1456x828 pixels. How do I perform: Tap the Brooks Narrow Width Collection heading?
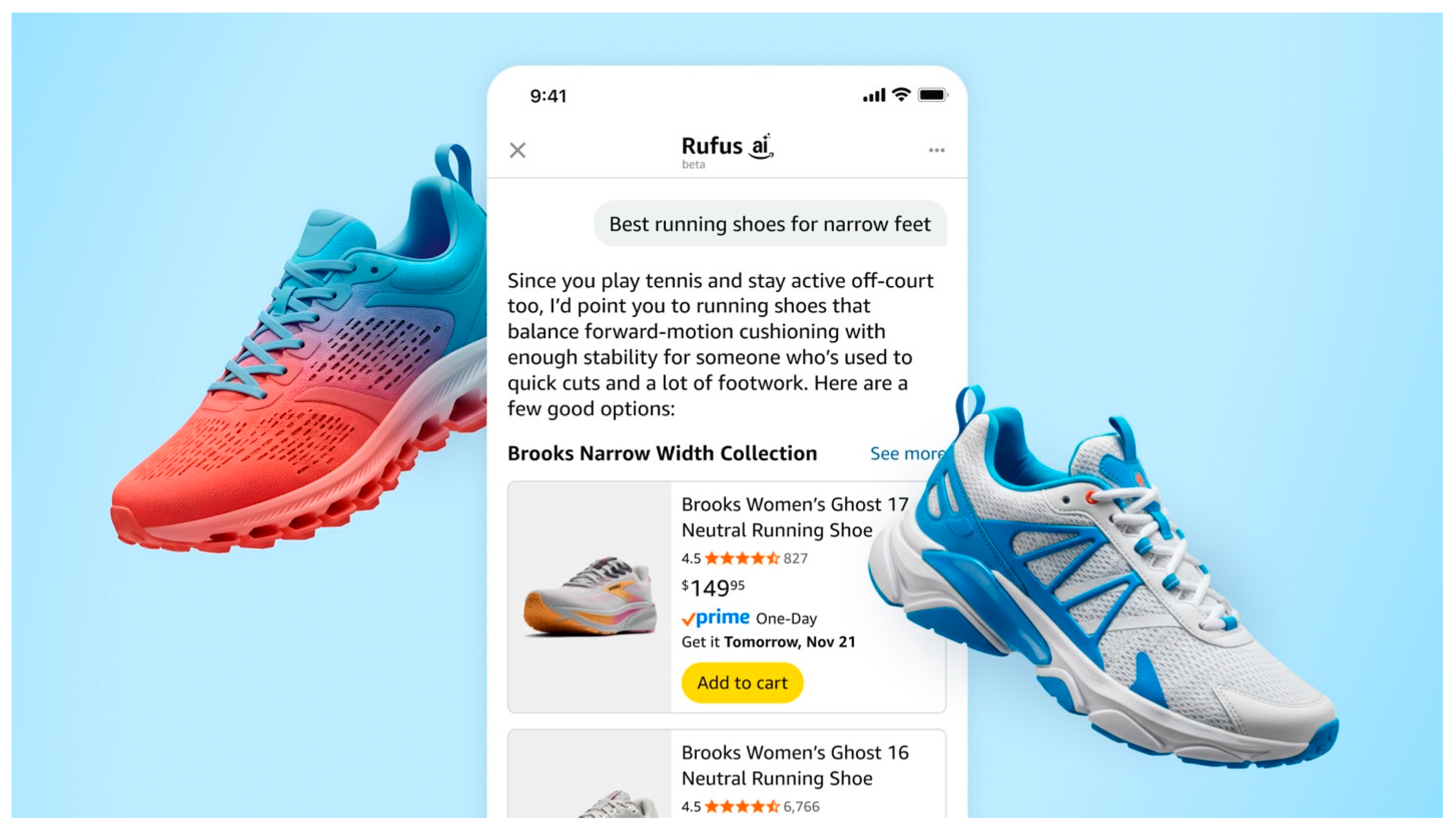click(x=662, y=453)
